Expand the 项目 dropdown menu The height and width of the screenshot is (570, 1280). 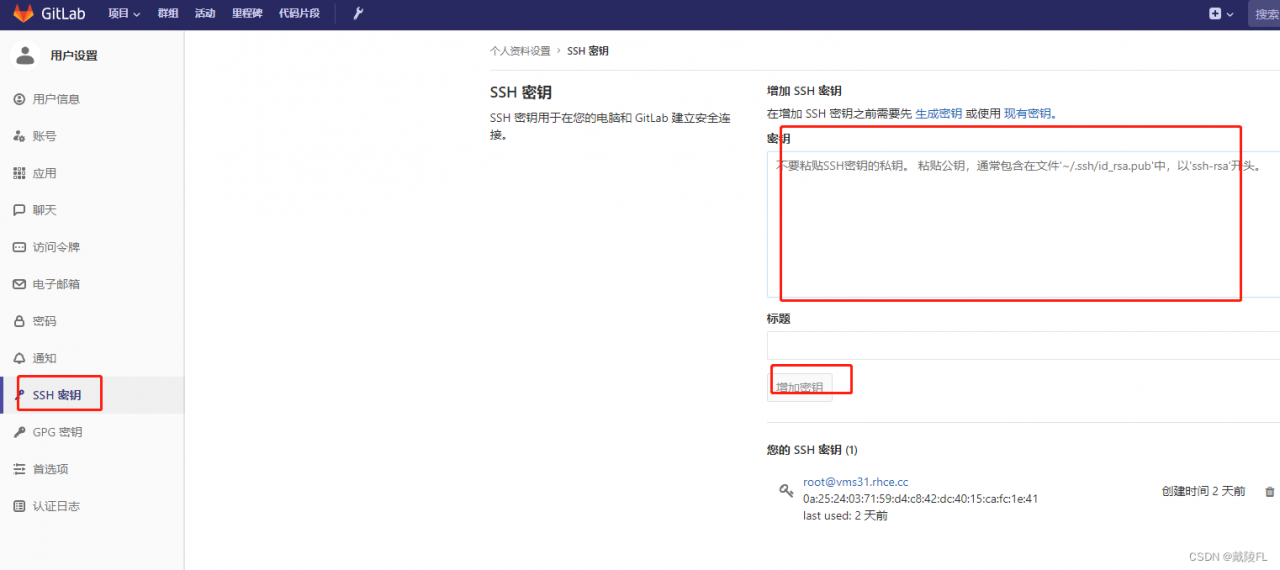point(124,14)
